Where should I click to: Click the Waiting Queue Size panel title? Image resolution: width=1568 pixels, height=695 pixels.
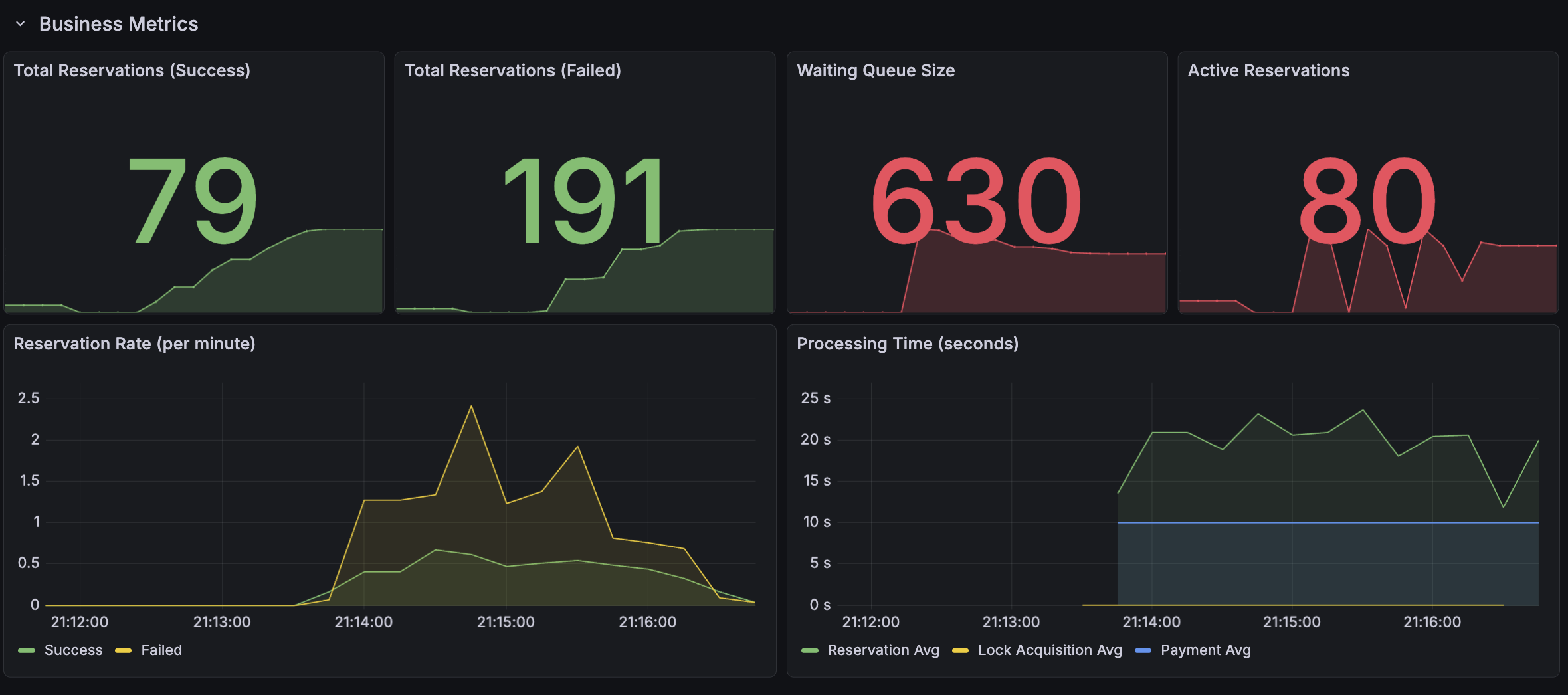[x=875, y=70]
